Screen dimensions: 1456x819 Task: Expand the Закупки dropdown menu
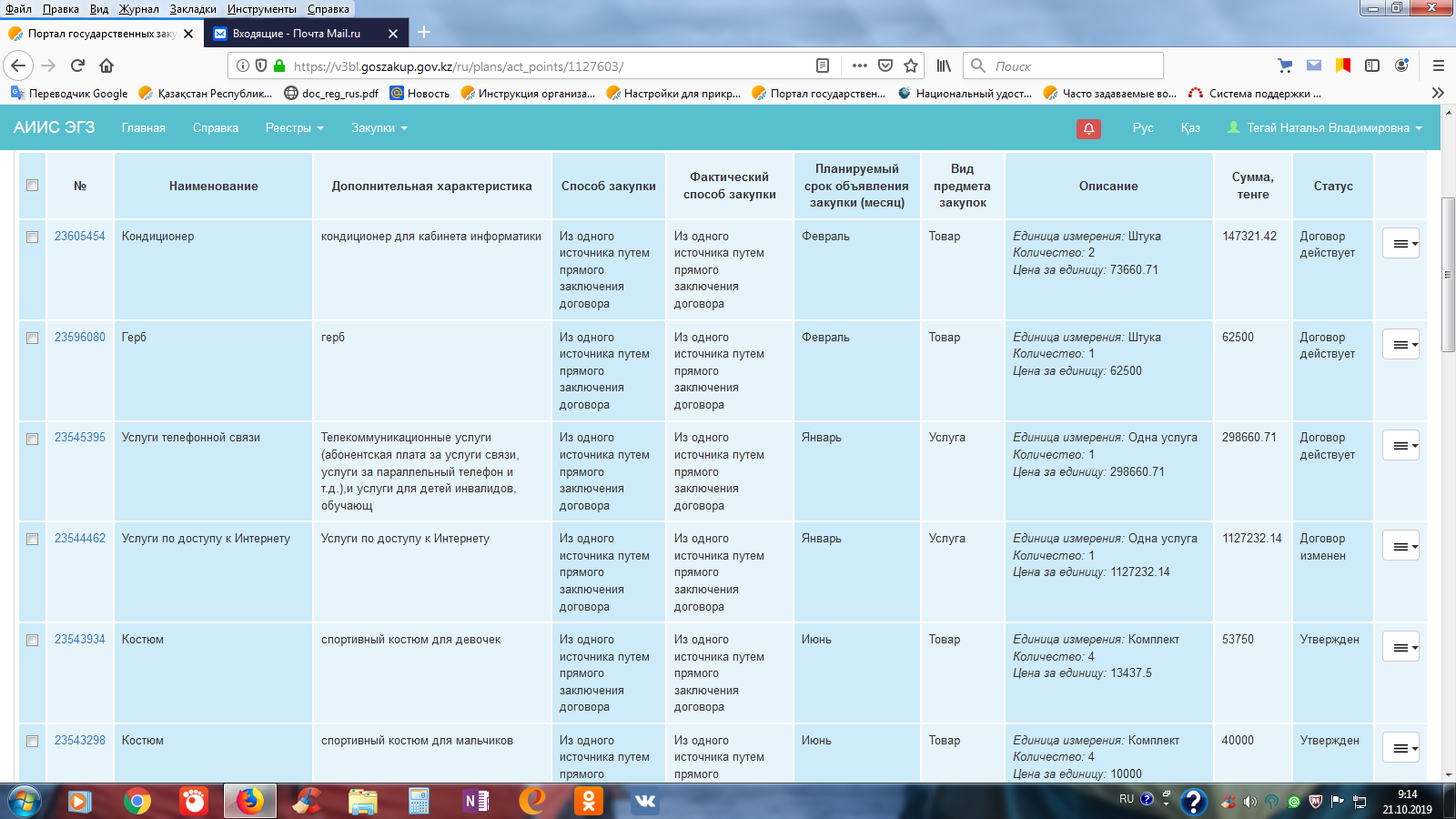(x=379, y=128)
